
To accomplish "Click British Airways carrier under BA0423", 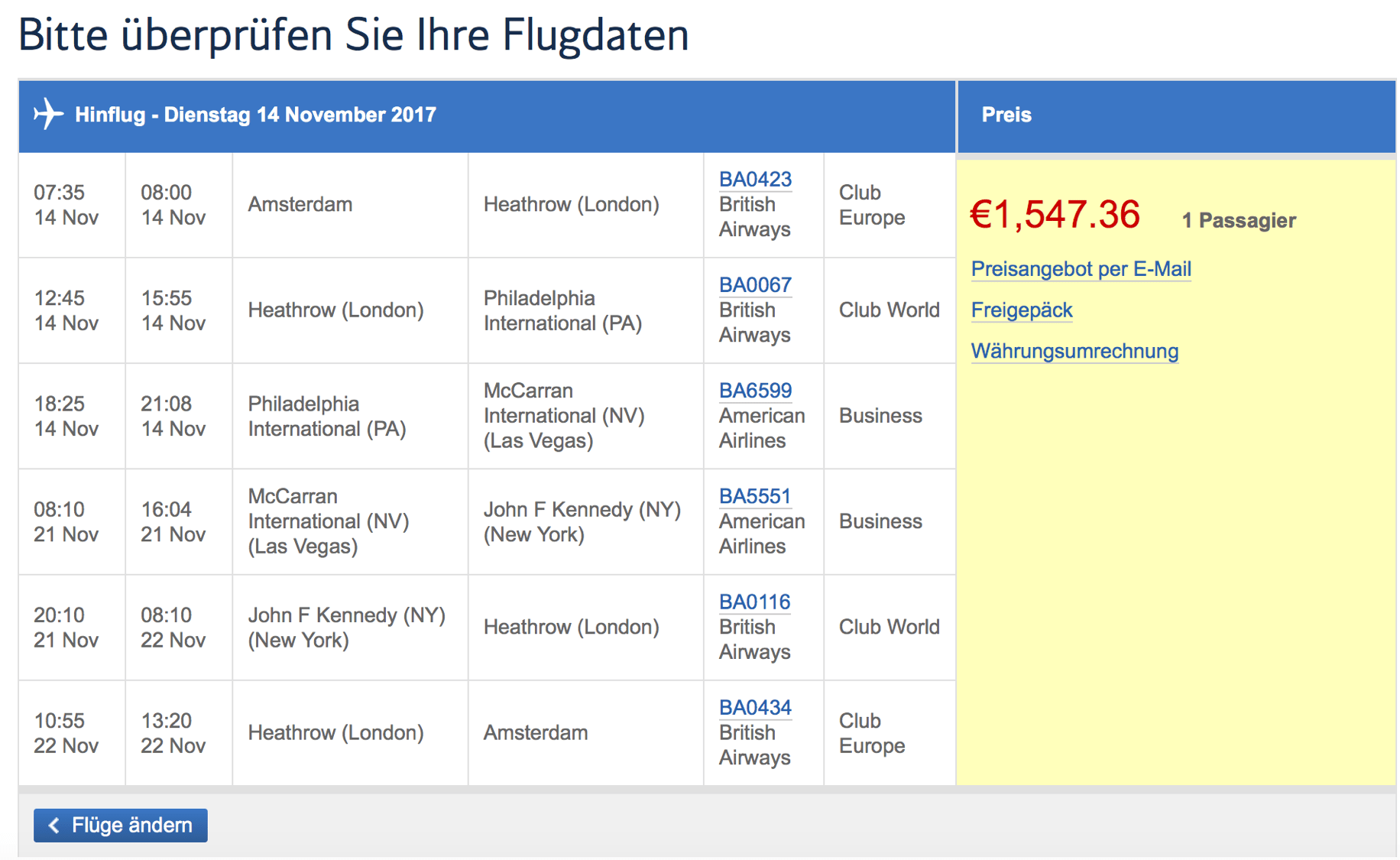I will coord(754,217).
